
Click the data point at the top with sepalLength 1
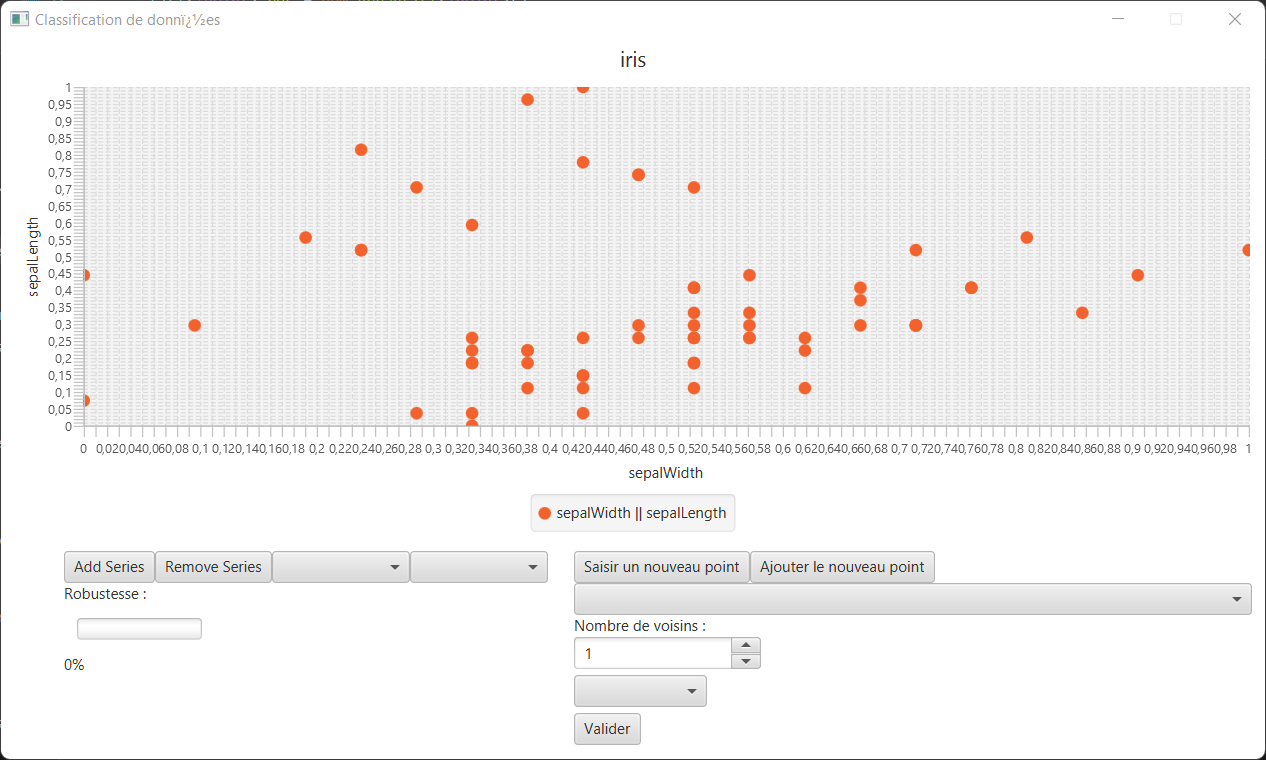[x=583, y=87]
